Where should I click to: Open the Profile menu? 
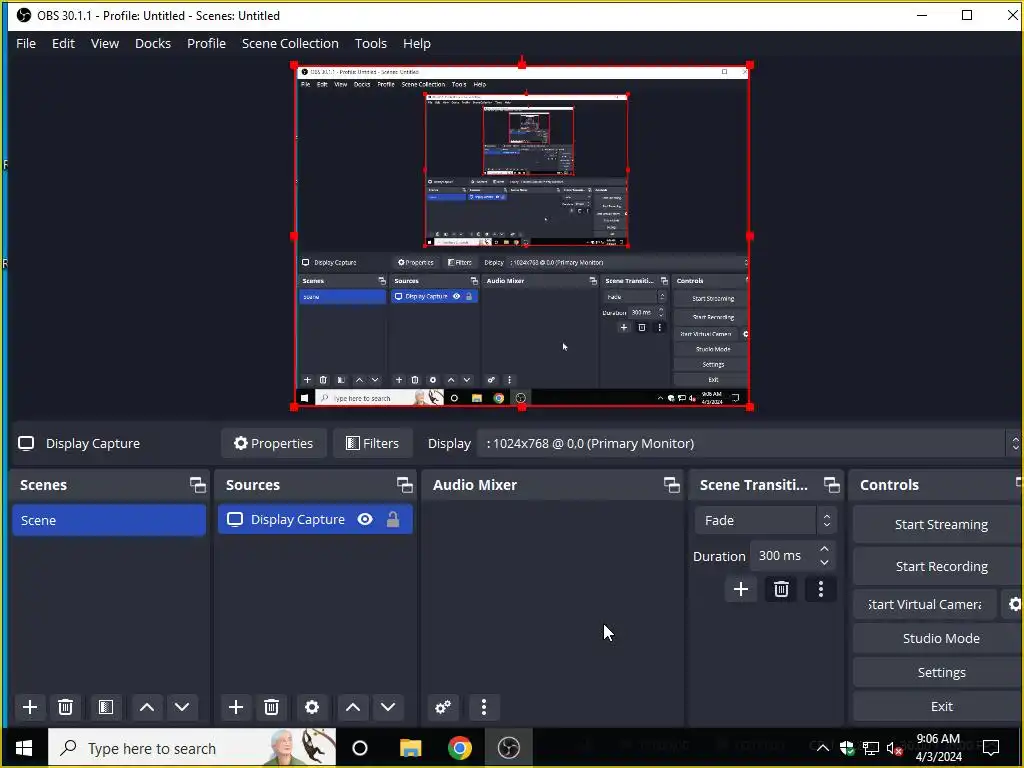pos(206,43)
